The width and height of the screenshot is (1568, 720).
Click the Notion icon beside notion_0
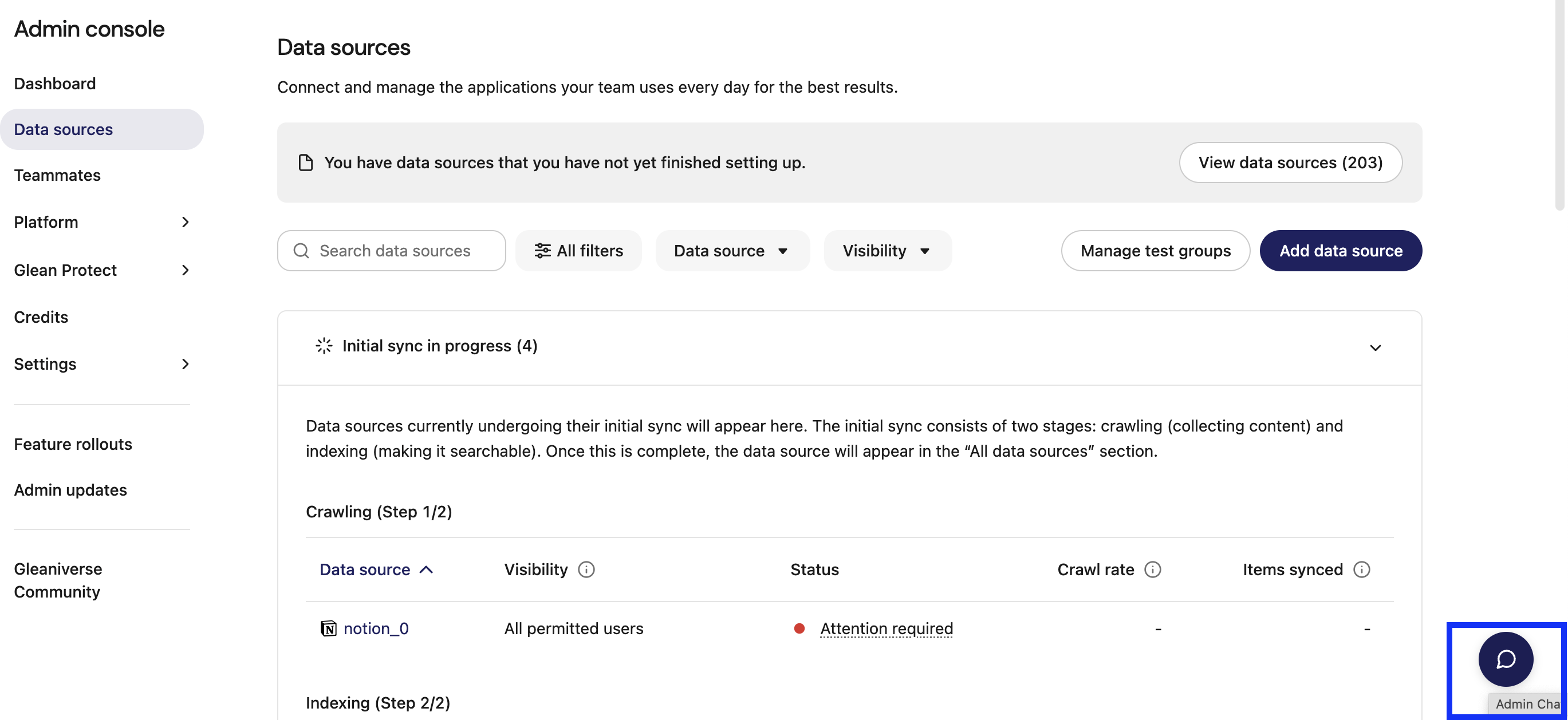pos(328,628)
